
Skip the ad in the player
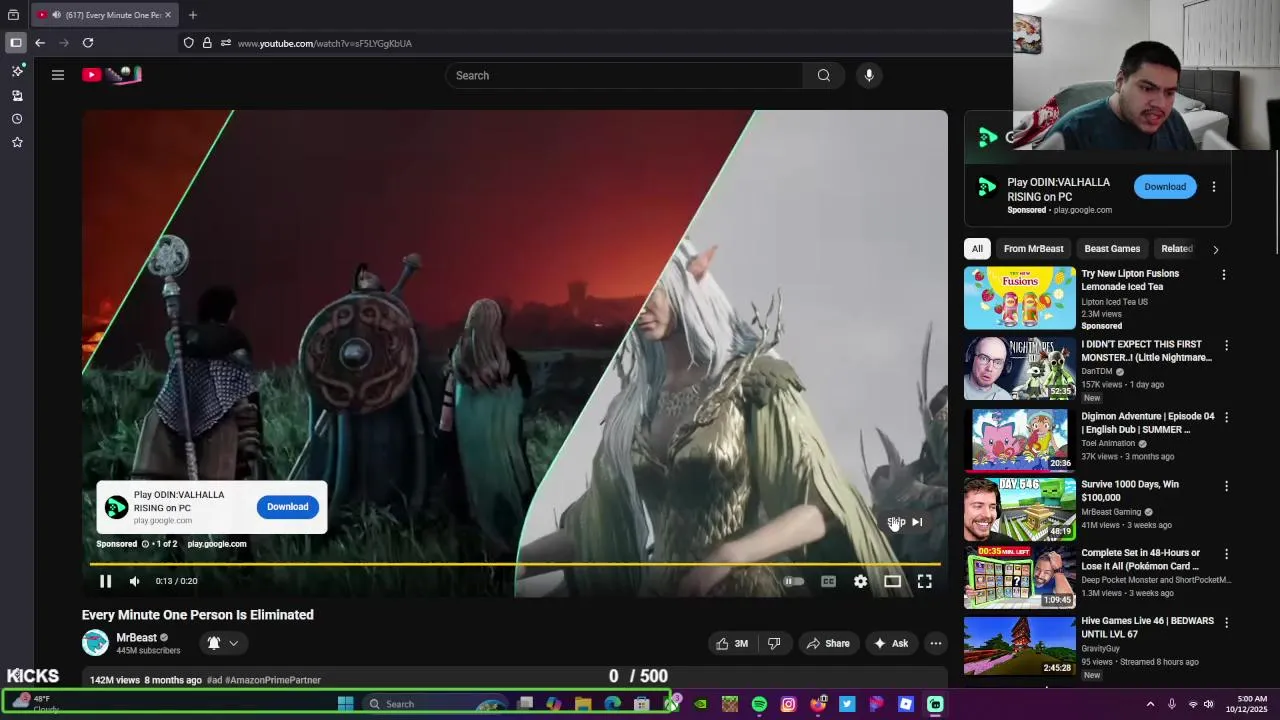pyautogui.click(x=905, y=522)
